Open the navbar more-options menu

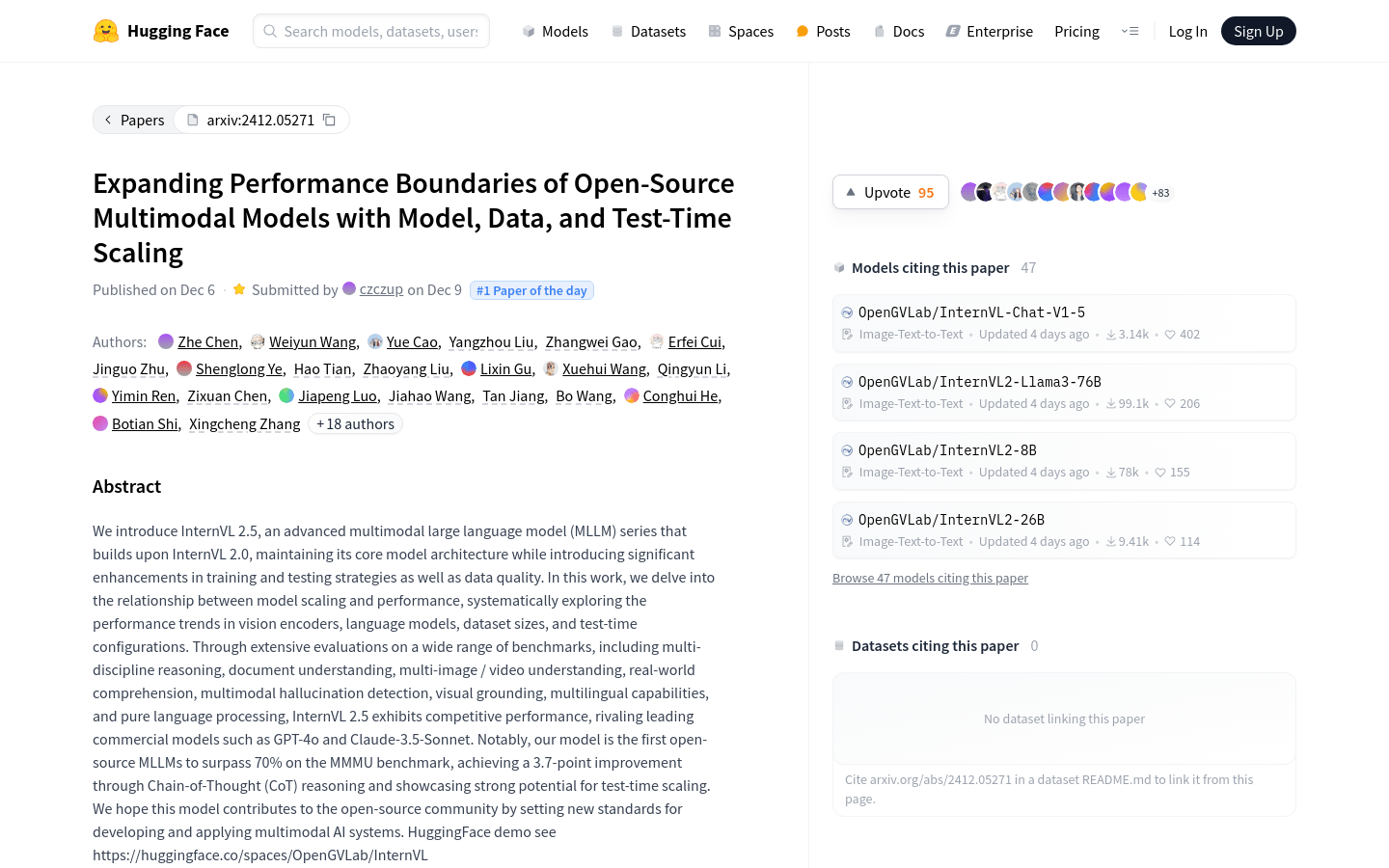1130,31
